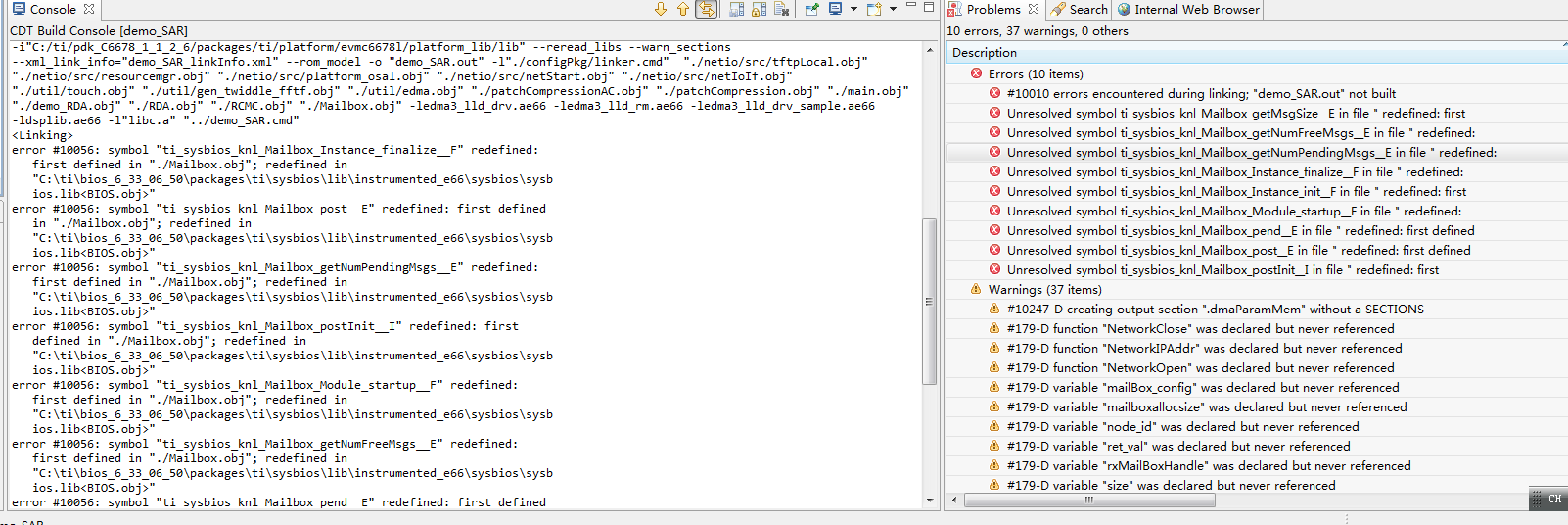Select the #10247-D .dmaParamMem section warning
Screen dimensions: 1568x525
tap(1257, 309)
